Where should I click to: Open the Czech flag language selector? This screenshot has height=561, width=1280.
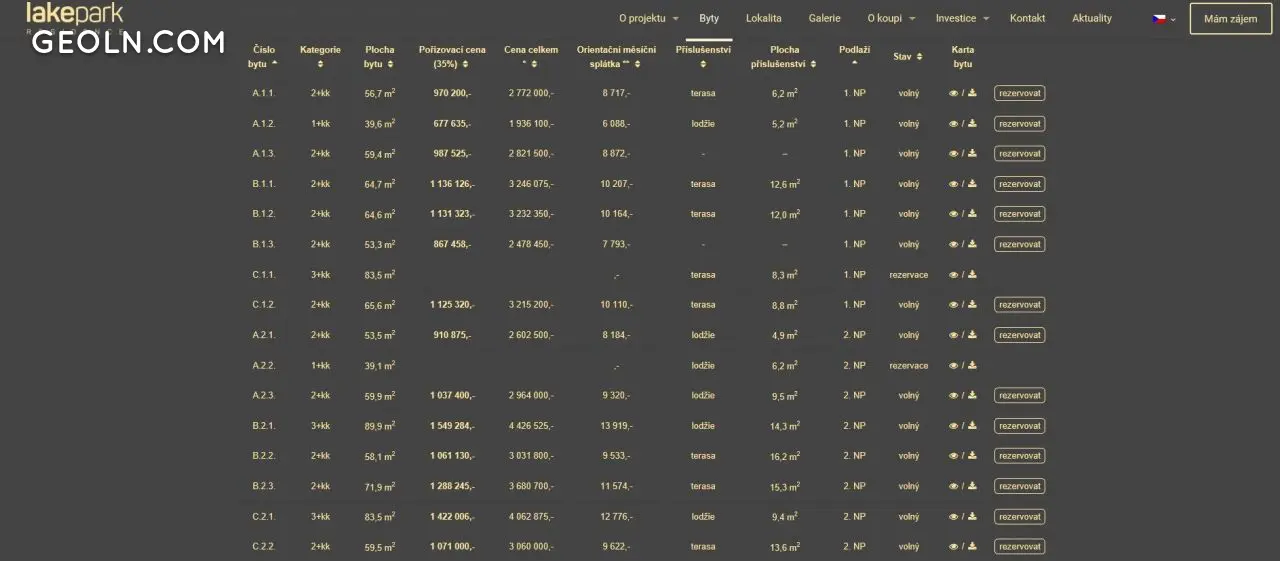[x=1164, y=19]
